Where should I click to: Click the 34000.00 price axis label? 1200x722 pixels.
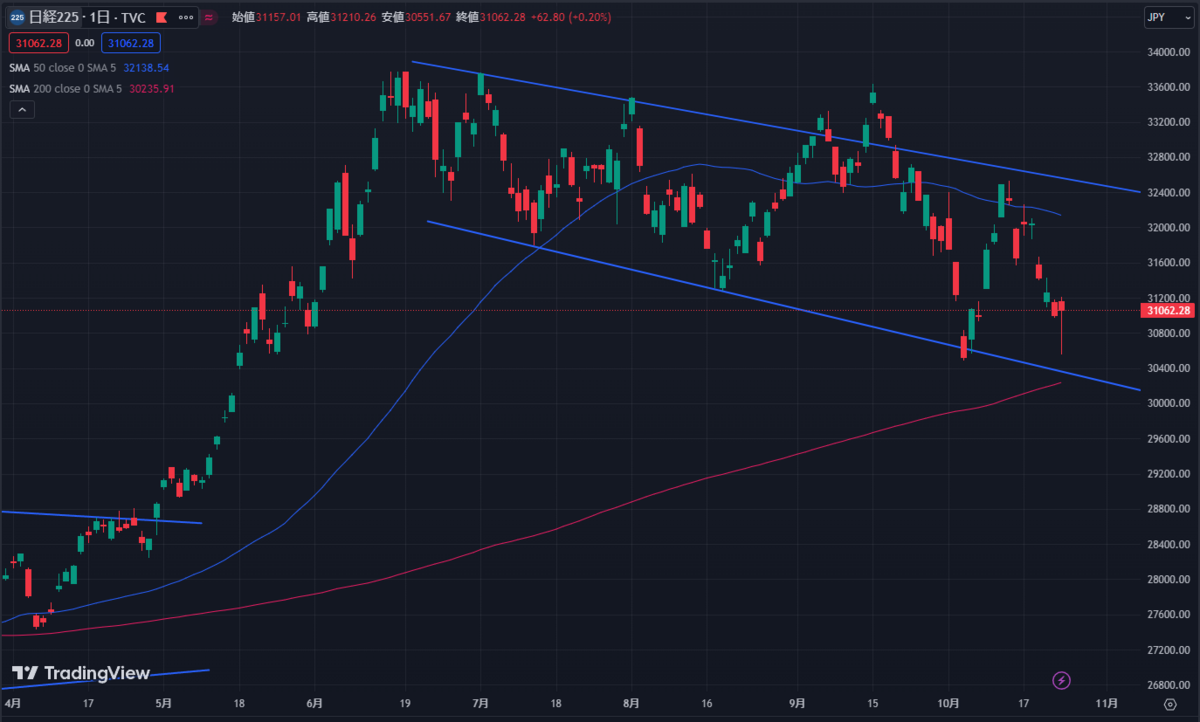[x=1170, y=52]
